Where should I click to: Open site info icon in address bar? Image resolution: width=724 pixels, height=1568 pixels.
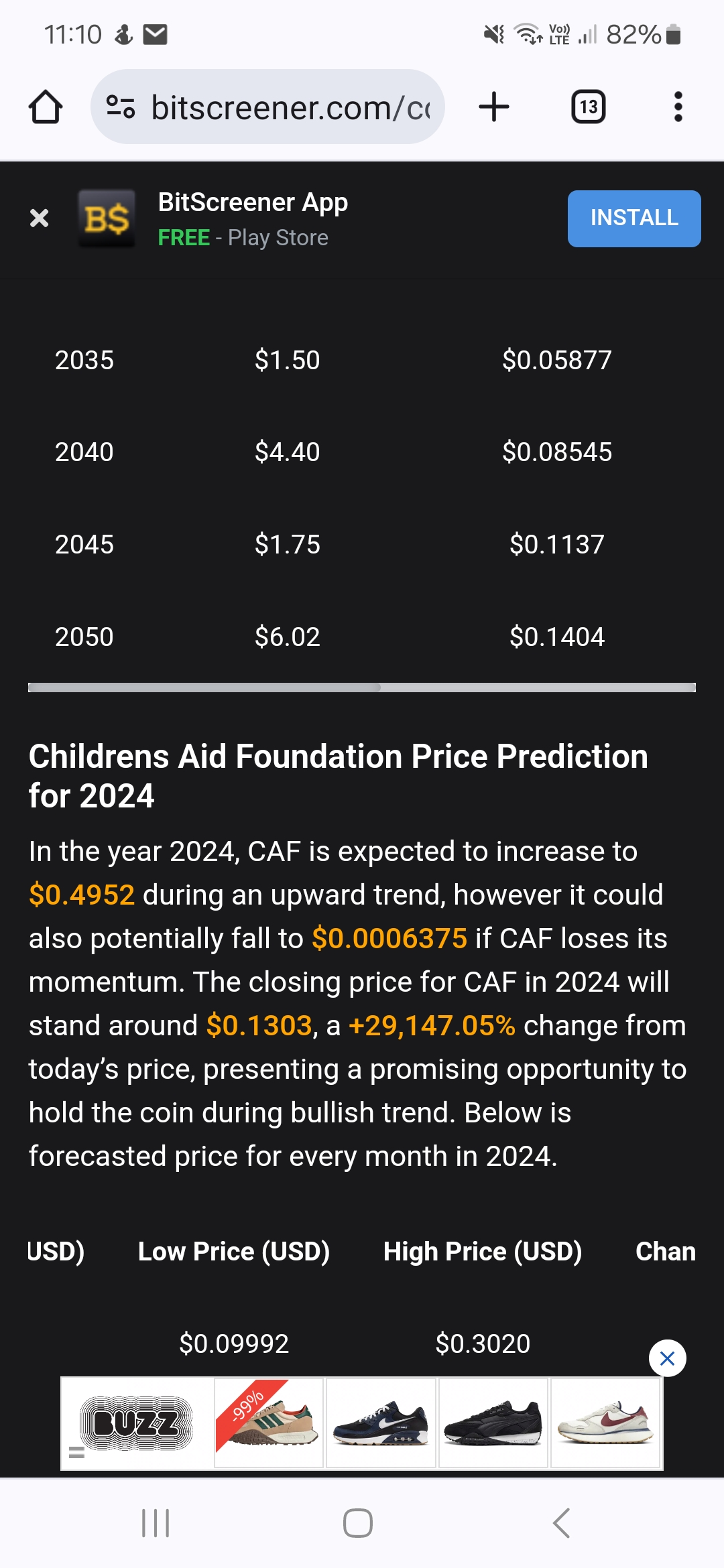click(121, 107)
